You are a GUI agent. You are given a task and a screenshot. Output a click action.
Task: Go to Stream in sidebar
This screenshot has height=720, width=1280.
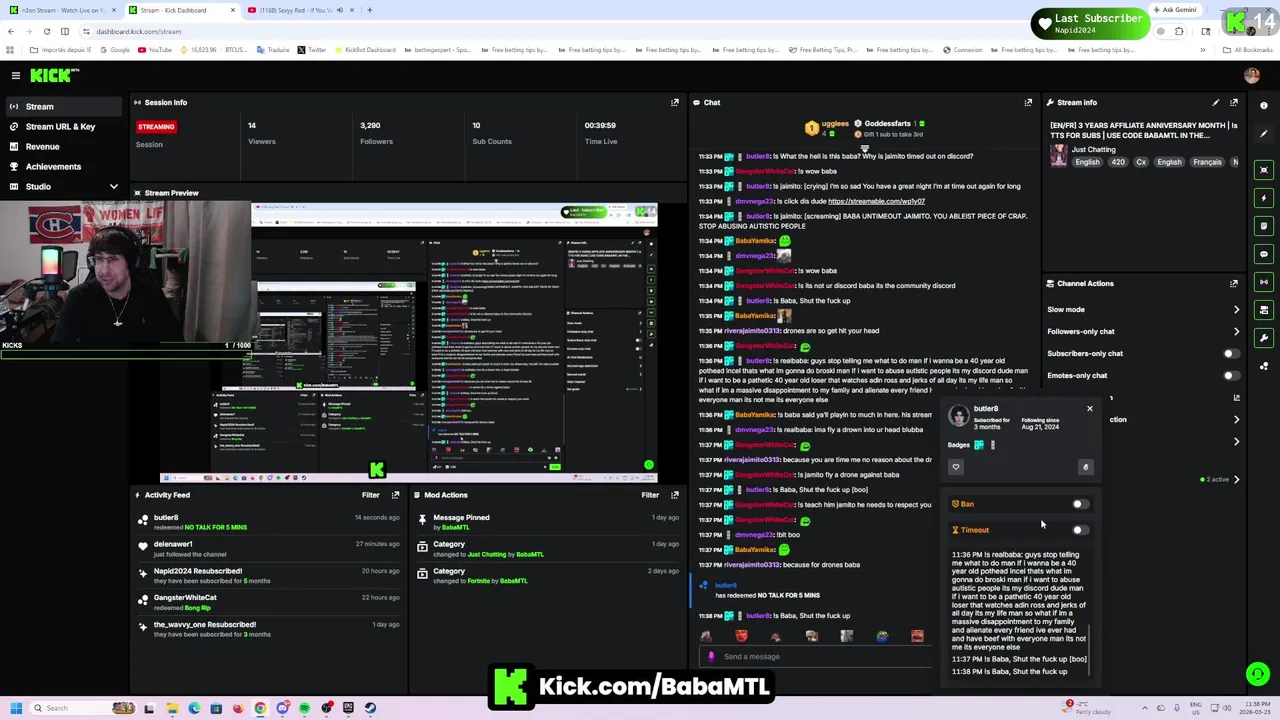click(x=64, y=106)
